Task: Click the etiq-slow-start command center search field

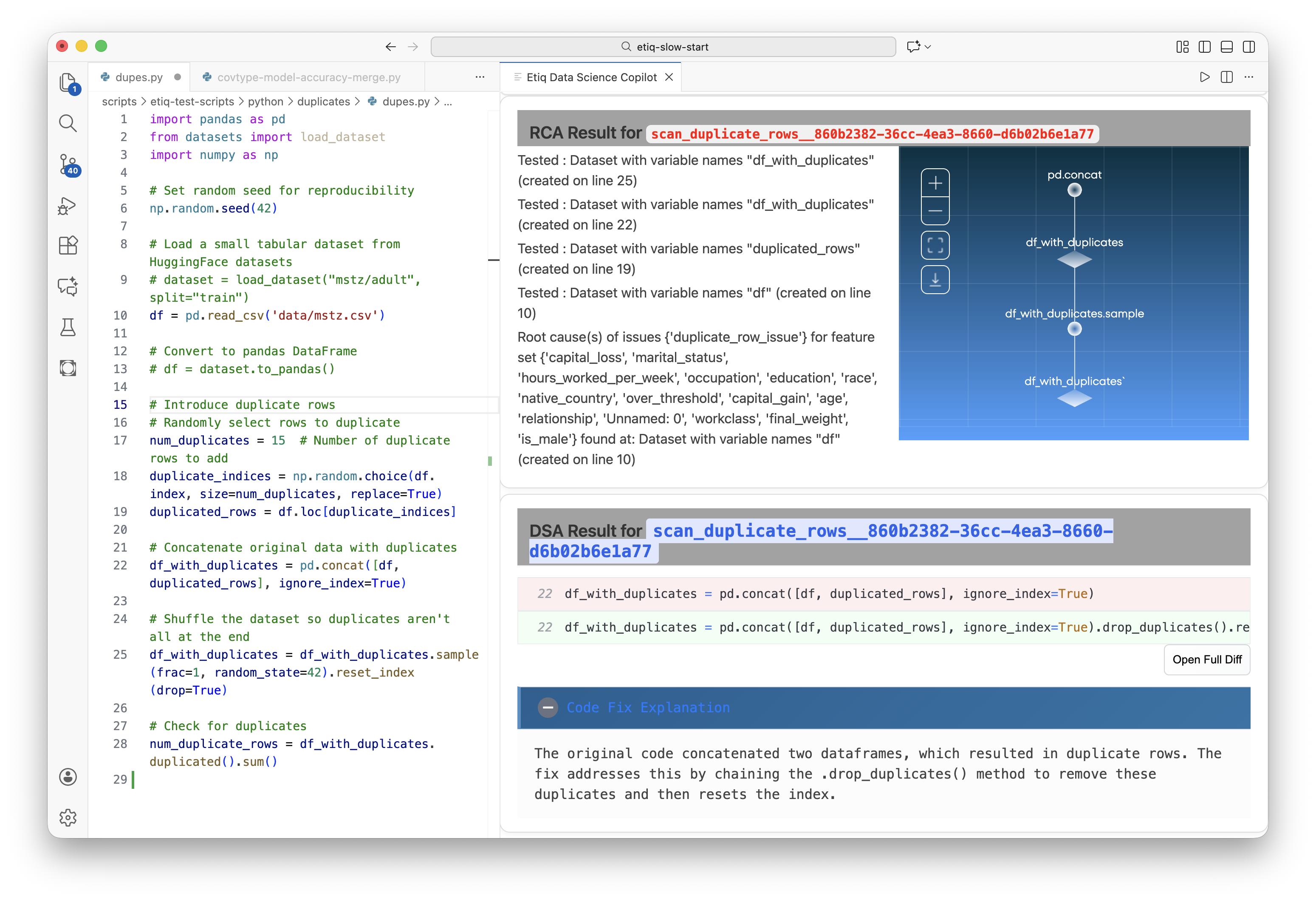Action: 663,46
